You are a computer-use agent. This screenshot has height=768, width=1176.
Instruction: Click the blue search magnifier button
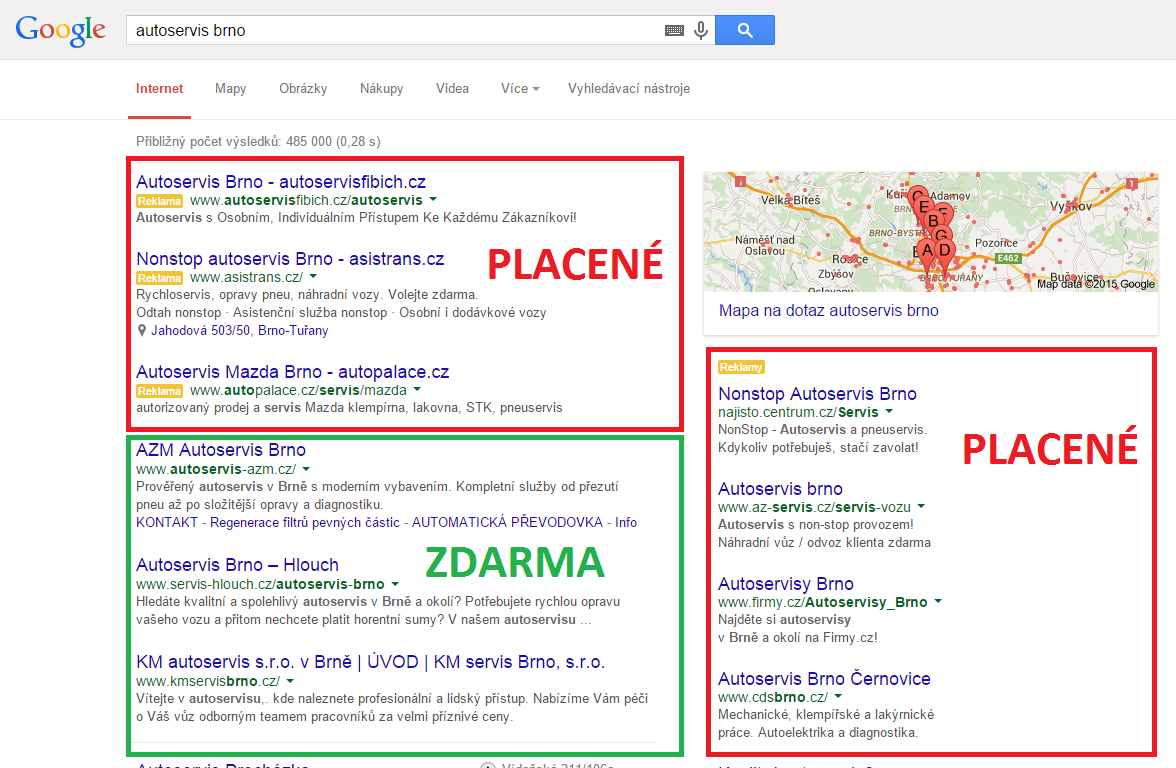745,30
